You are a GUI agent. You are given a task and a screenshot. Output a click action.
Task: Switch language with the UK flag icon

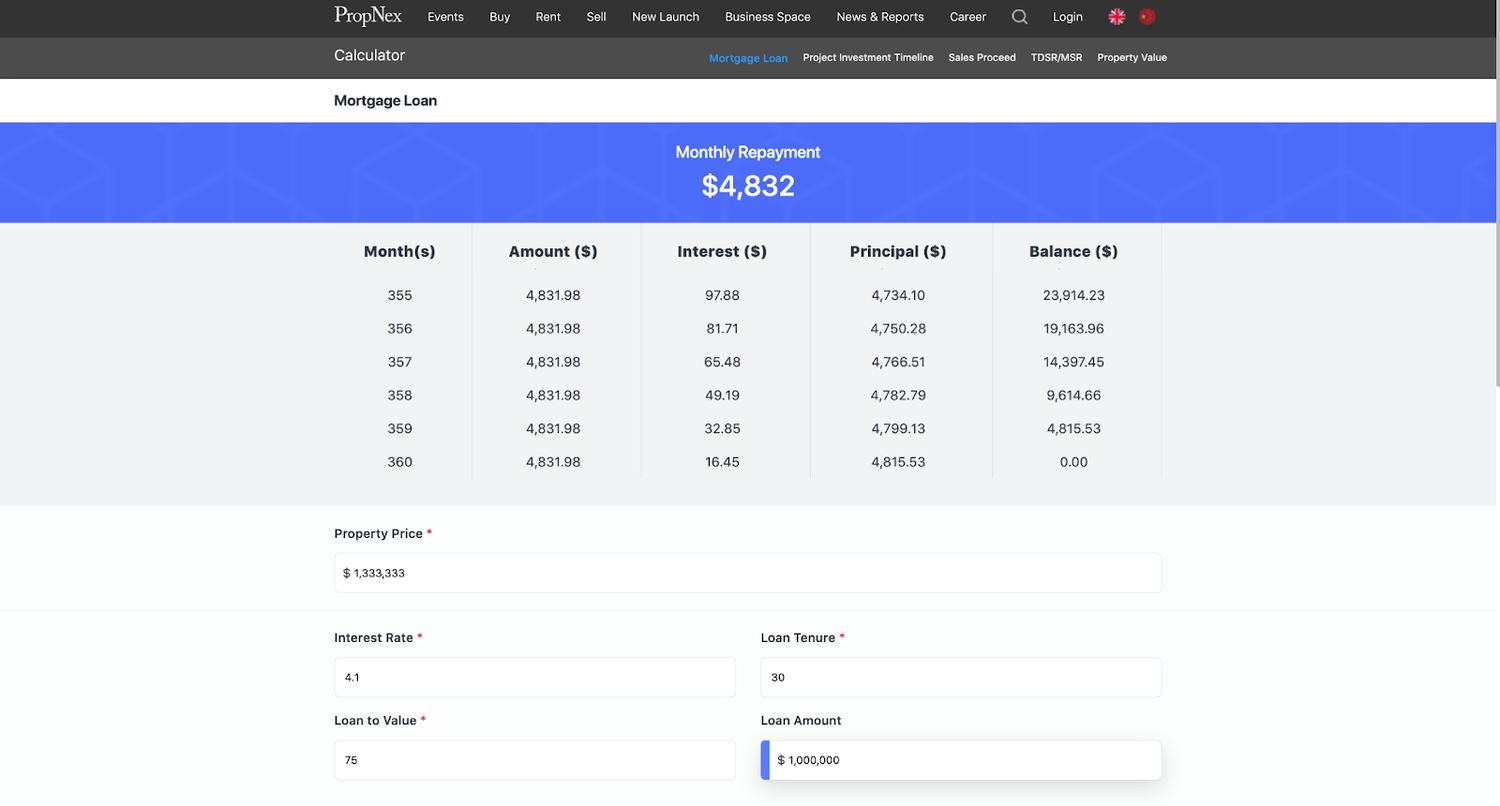(x=1117, y=17)
